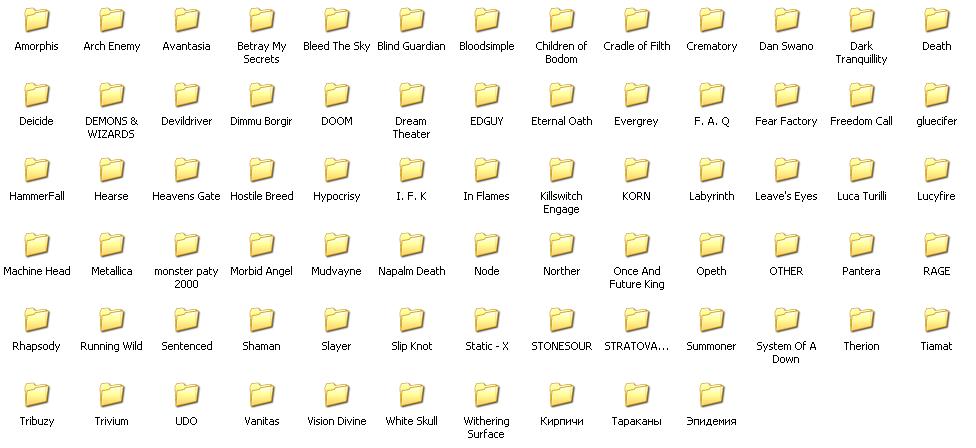Image resolution: width=976 pixels, height=448 pixels.
Task: Select the Dan Swano folder icon
Action: pos(787,20)
